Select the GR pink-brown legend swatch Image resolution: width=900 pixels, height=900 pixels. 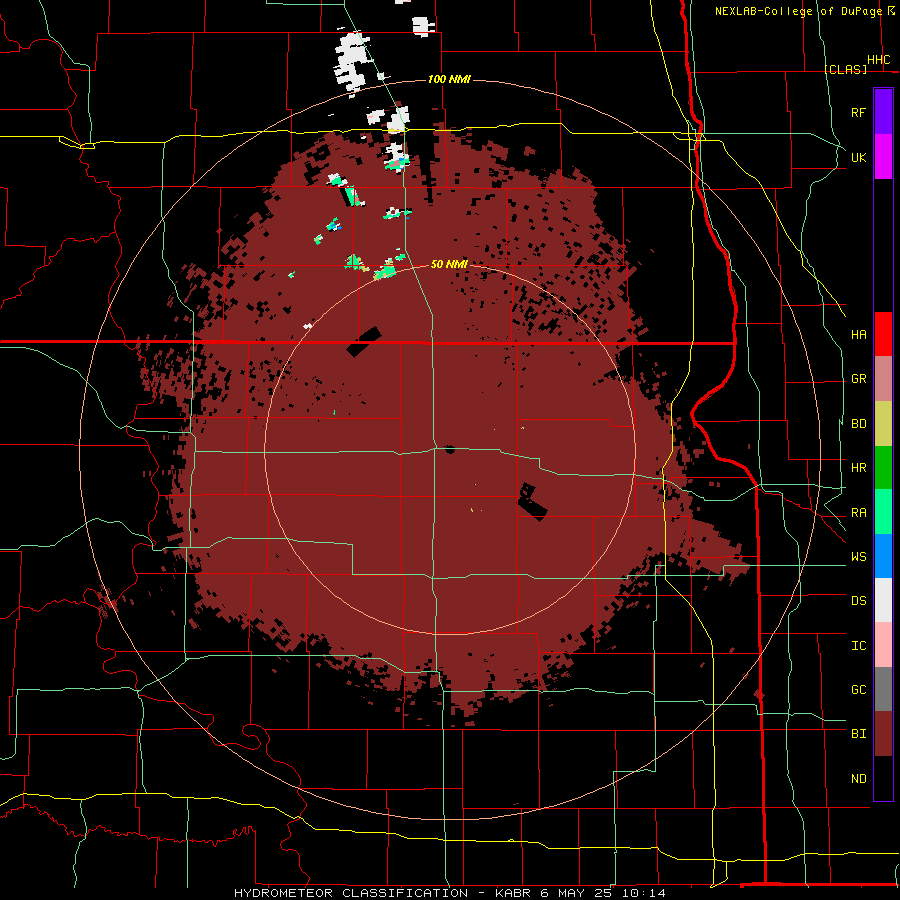[883, 379]
